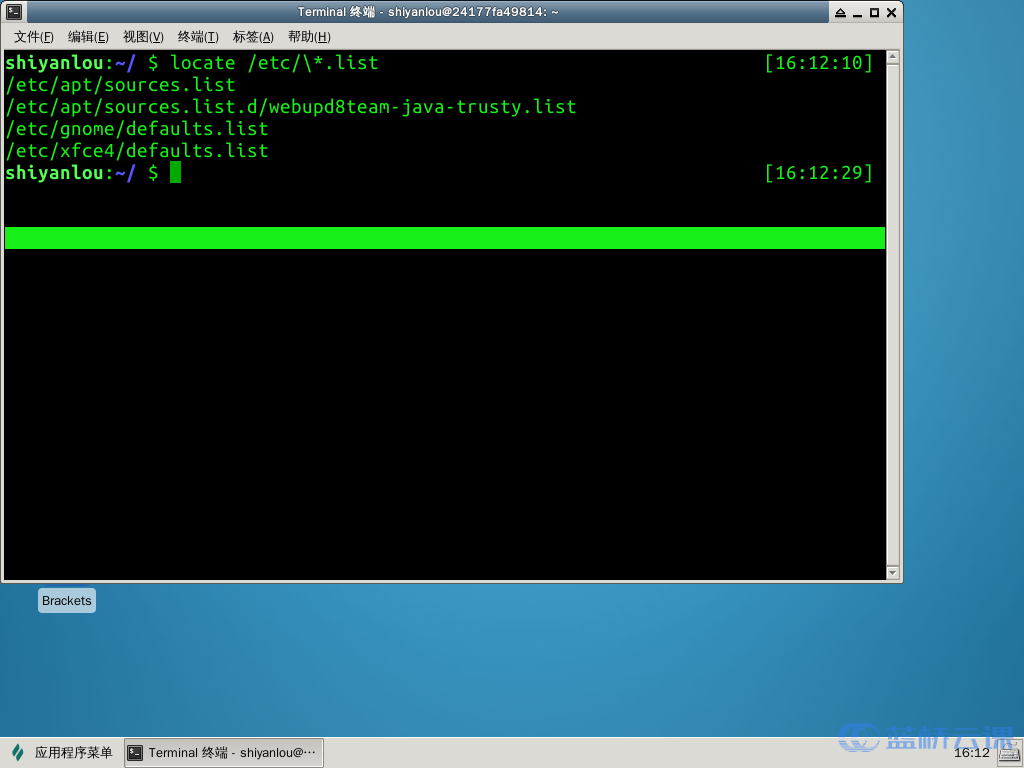Image resolution: width=1024 pixels, height=768 pixels.
Task: Click the keyboard icon in system tray
Action: pos(1010,754)
